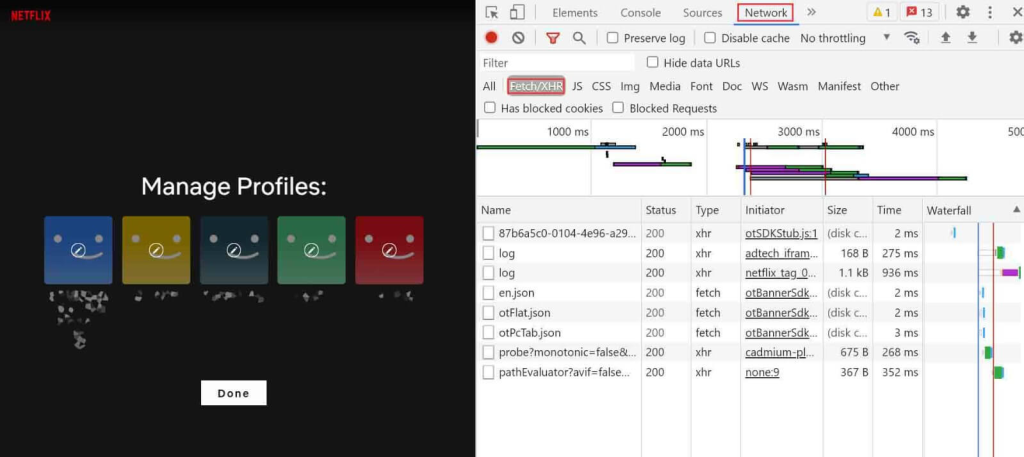Filter requests by Font type

[701, 86]
